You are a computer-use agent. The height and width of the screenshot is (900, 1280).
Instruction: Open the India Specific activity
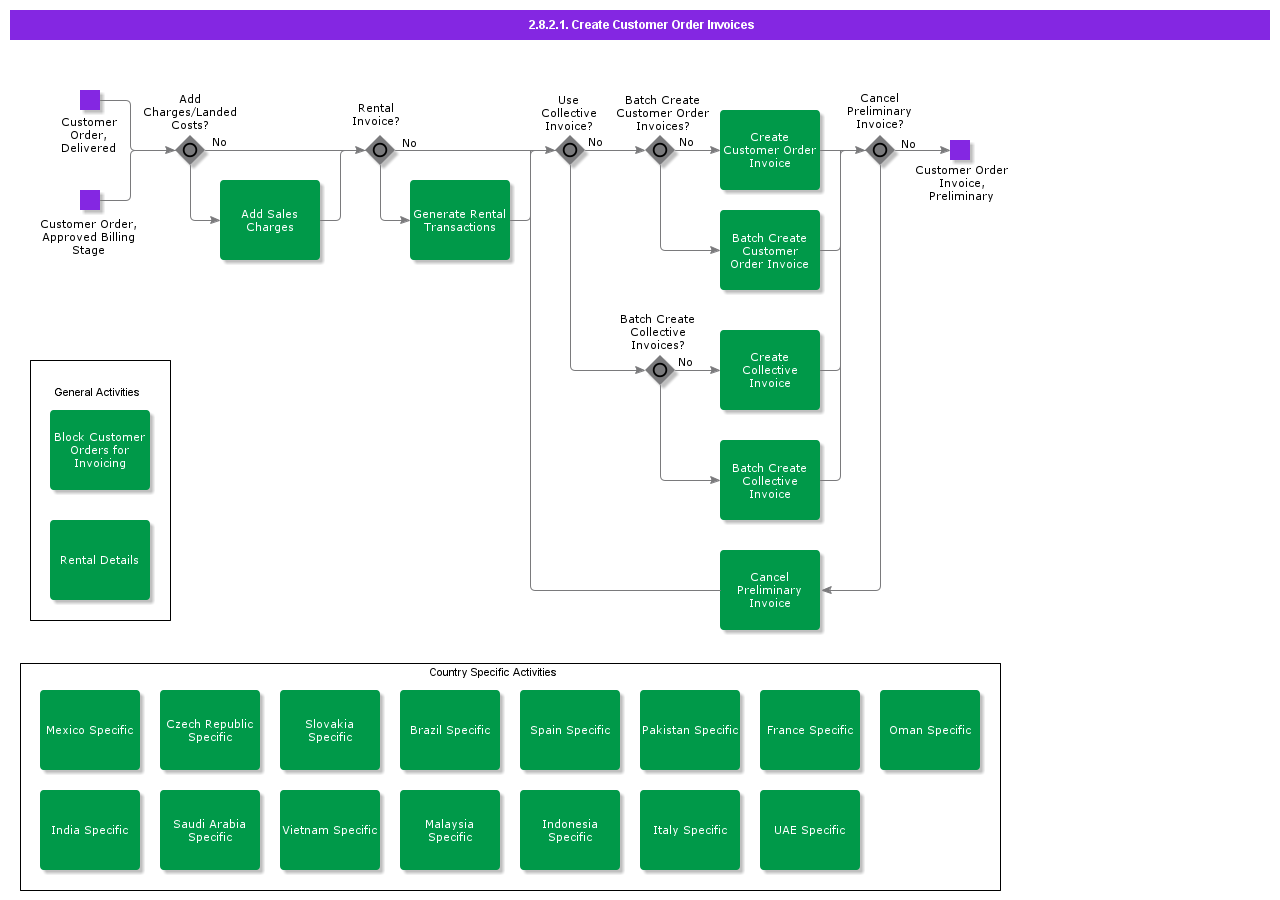click(x=90, y=830)
